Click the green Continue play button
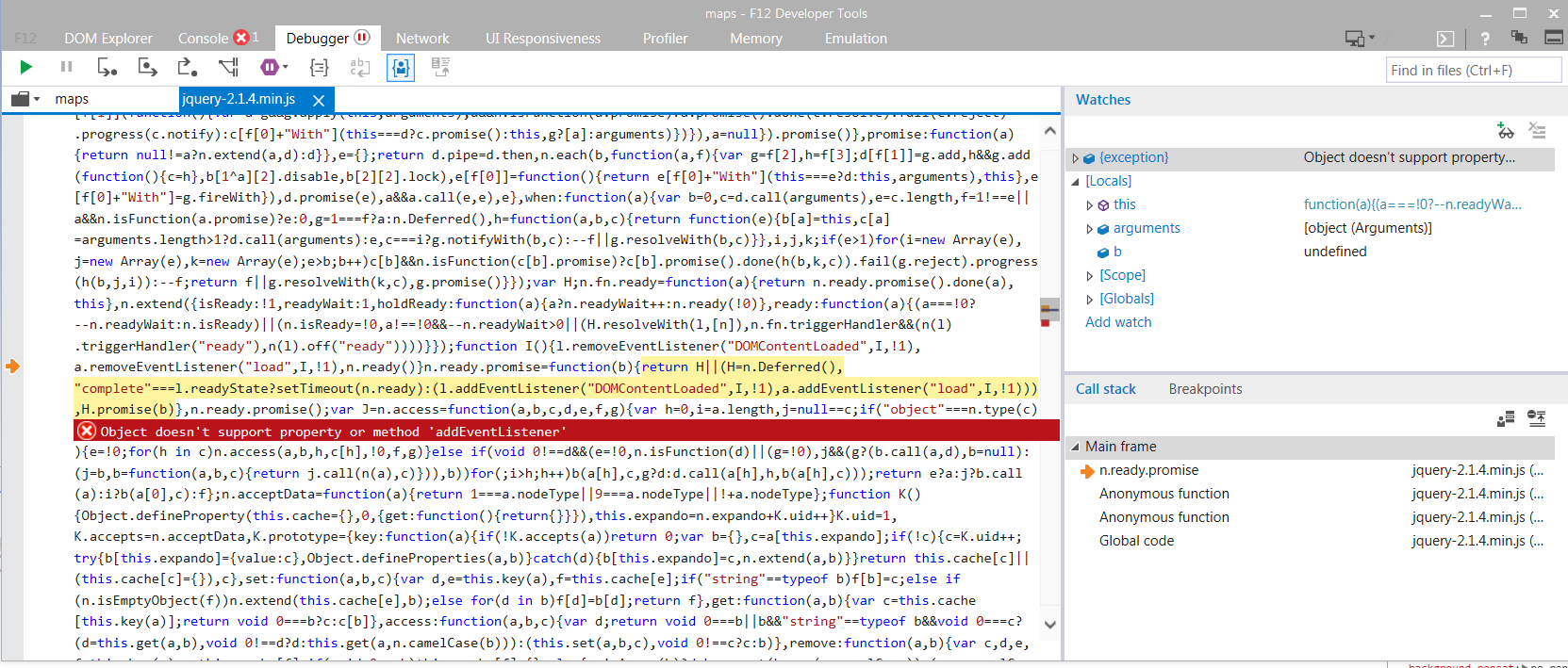The image size is (1568, 668). coord(26,67)
